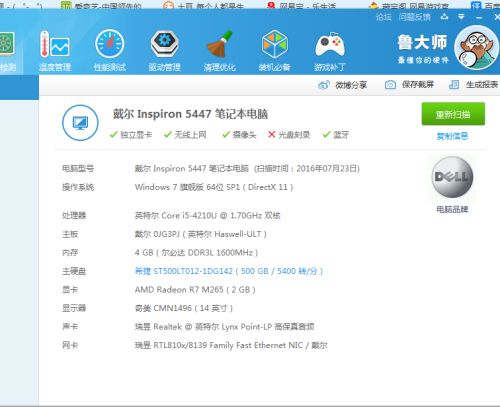Click the 鲁大师 mascot avatar
The image size is (500, 407).
(x=477, y=48)
